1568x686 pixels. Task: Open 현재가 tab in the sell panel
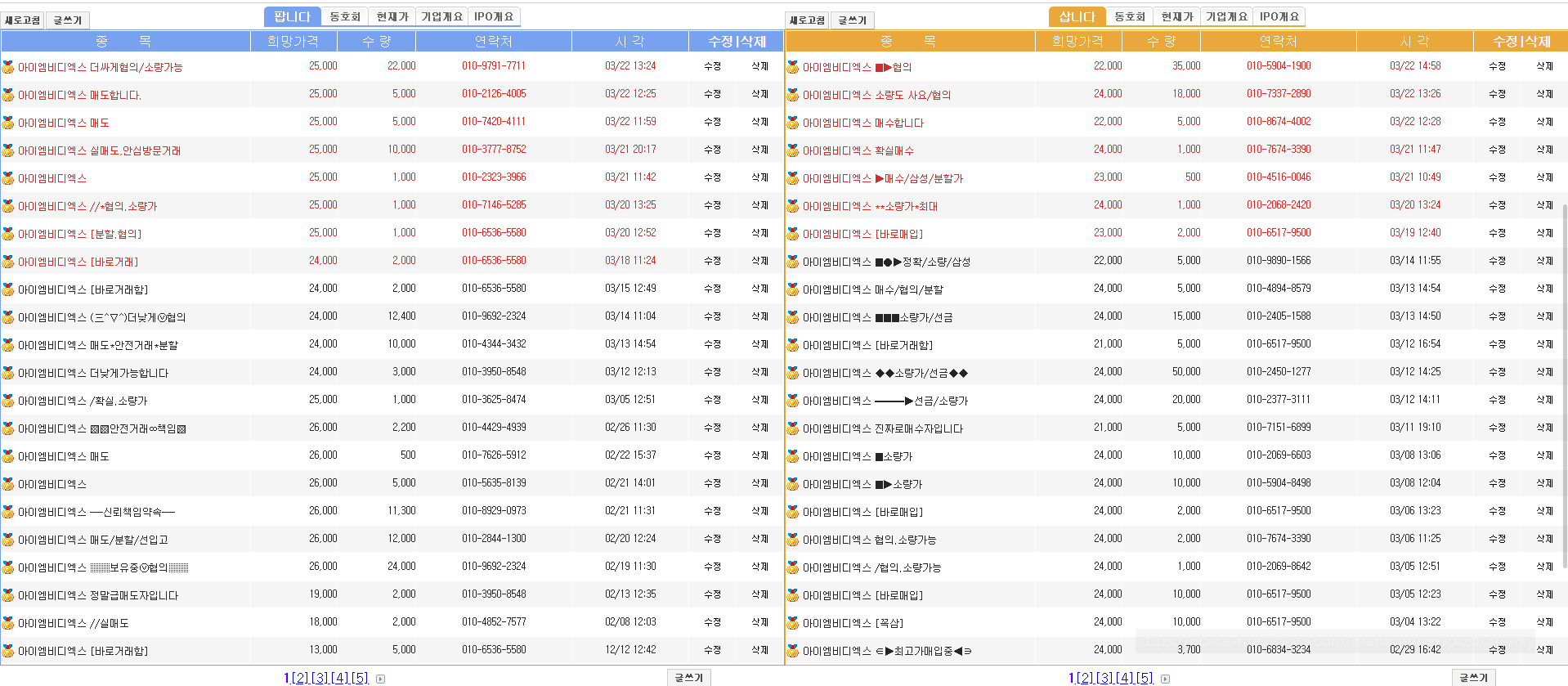click(392, 16)
